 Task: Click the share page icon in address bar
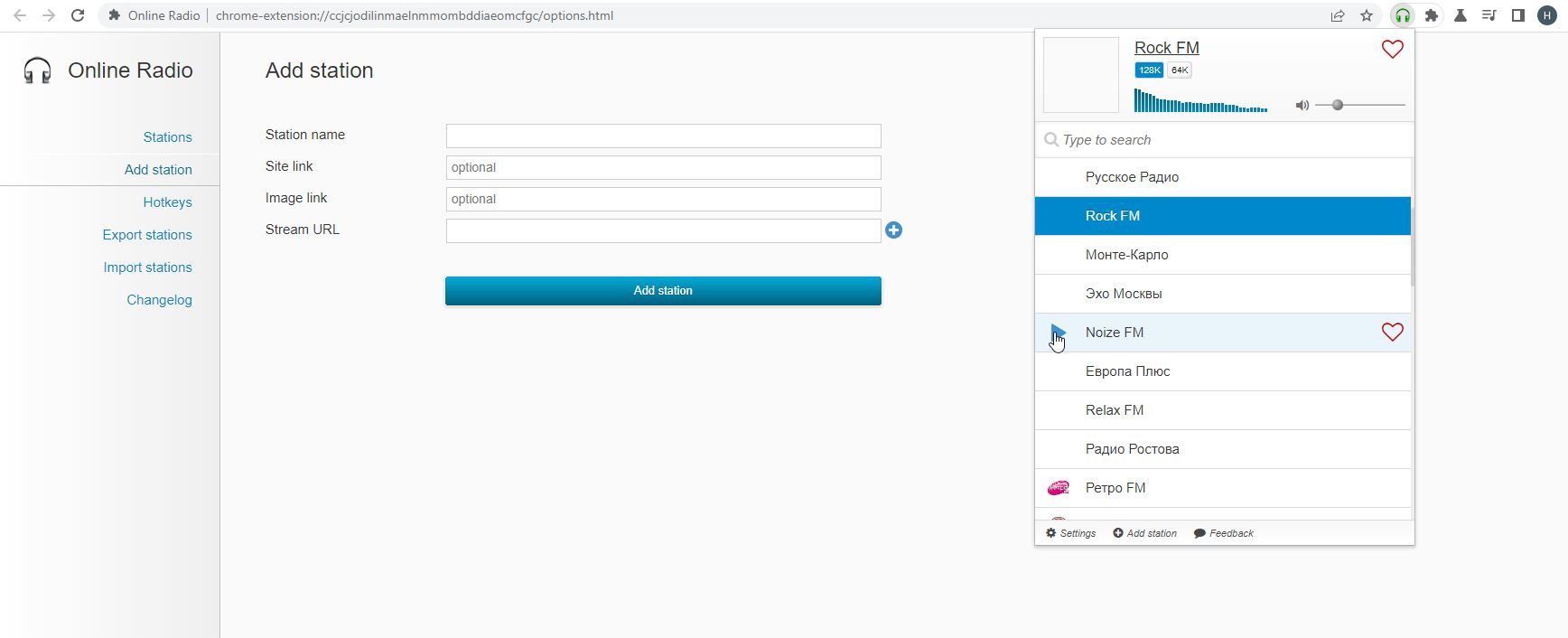click(x=1338, y=15)
